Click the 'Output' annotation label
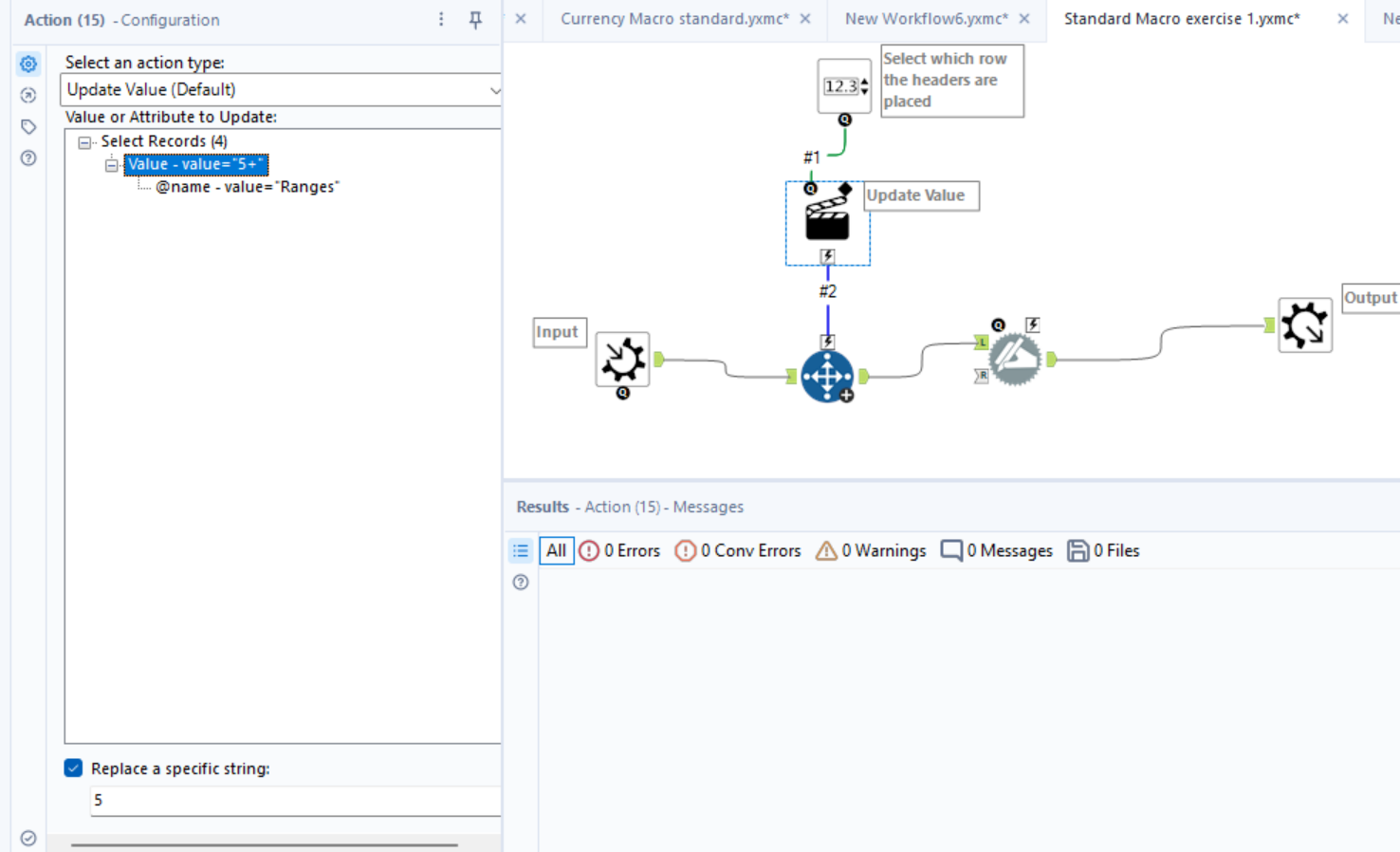Screen dimensions: 1400x852 1372,298
